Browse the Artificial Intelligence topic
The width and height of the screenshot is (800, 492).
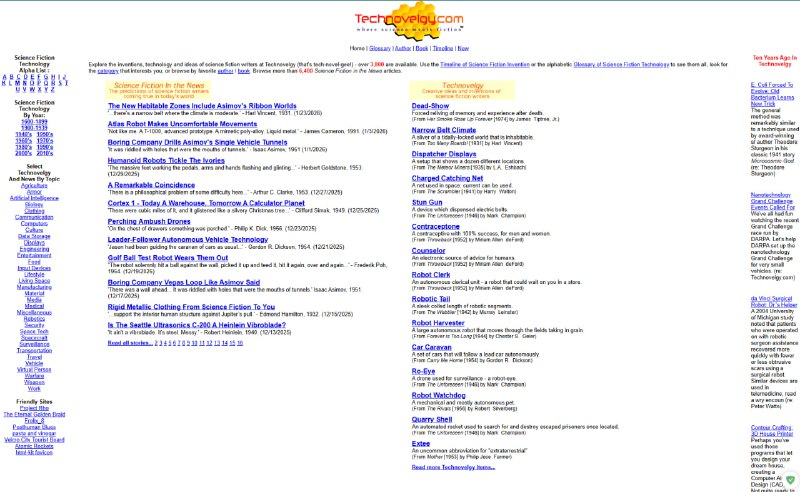point(34,198)
